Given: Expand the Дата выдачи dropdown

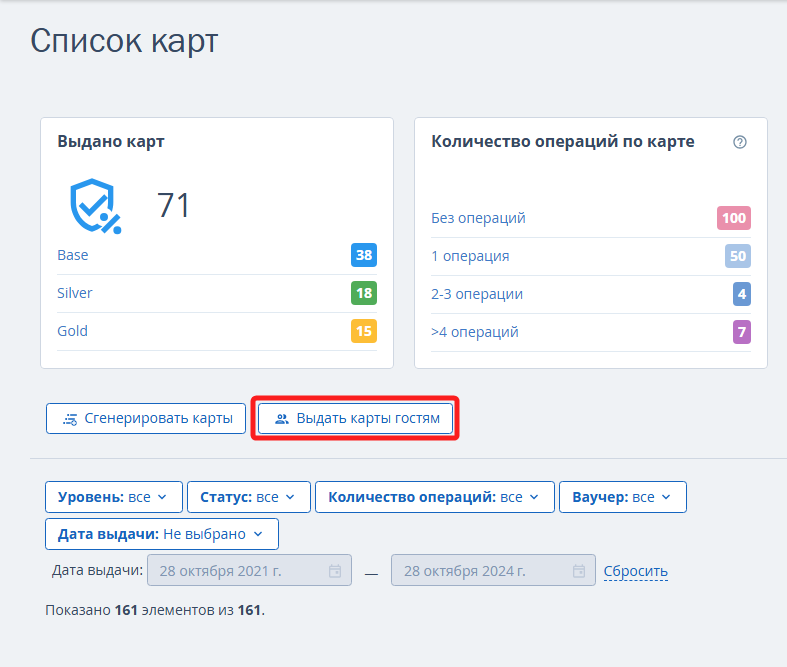Looking at the screenshot, I should 162,534.
